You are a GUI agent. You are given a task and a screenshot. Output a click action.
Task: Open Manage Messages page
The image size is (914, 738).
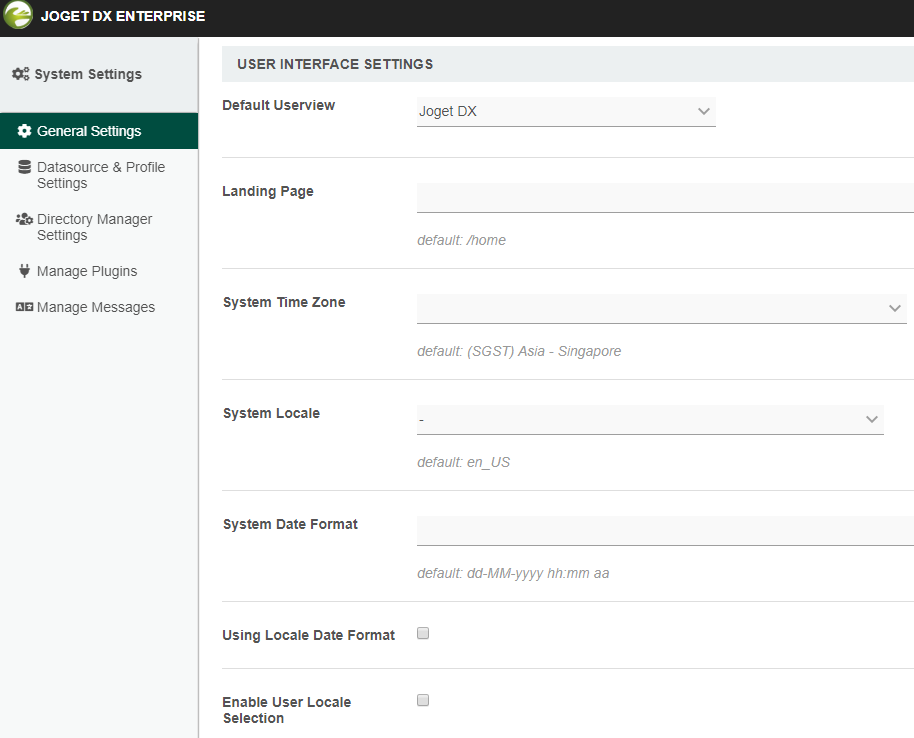click(x=96, y=307)
